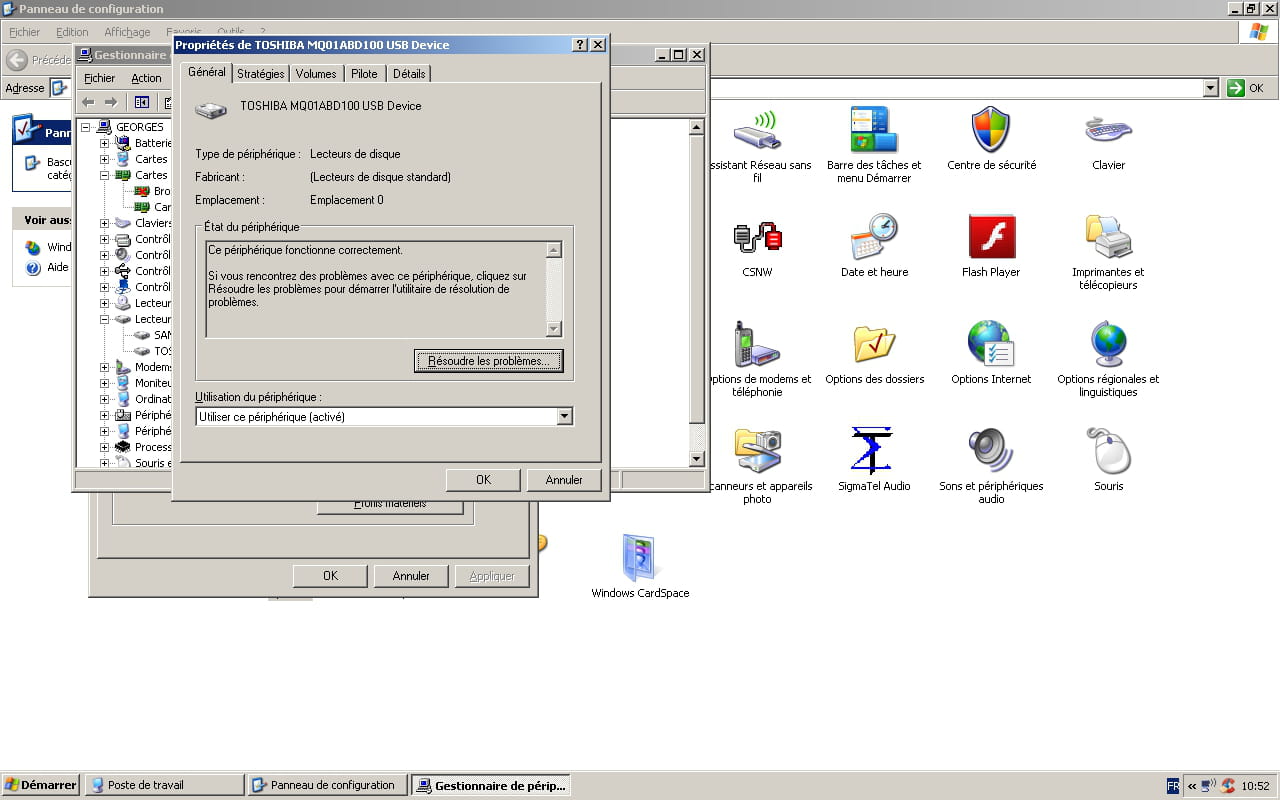Expand the Modems tree node

104,368
